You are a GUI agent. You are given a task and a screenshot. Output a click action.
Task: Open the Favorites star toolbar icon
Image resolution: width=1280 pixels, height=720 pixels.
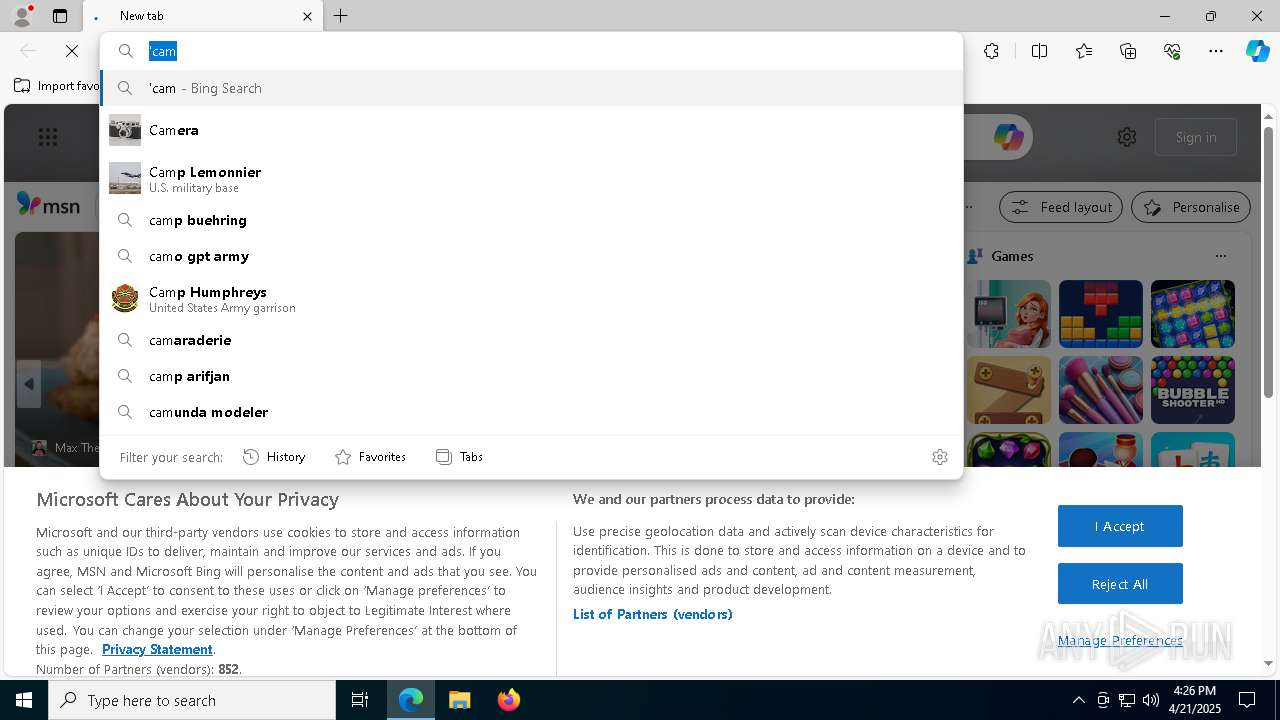[x=1084, y=51]
